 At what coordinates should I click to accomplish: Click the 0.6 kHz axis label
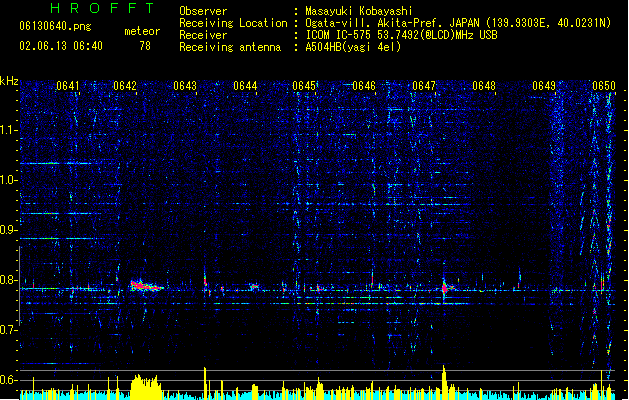point(9,380)
